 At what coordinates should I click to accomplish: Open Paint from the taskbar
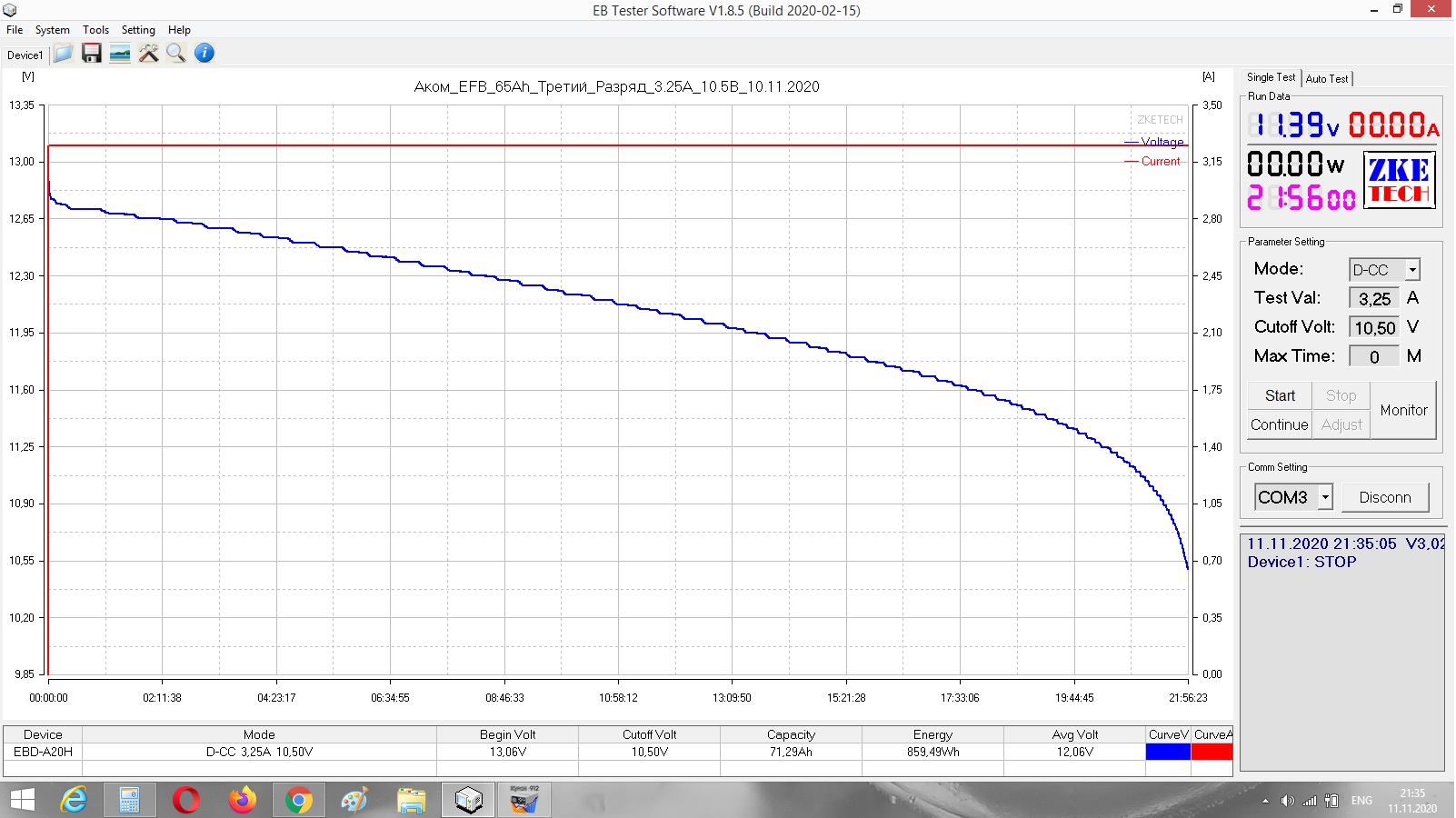click(354, 800)
